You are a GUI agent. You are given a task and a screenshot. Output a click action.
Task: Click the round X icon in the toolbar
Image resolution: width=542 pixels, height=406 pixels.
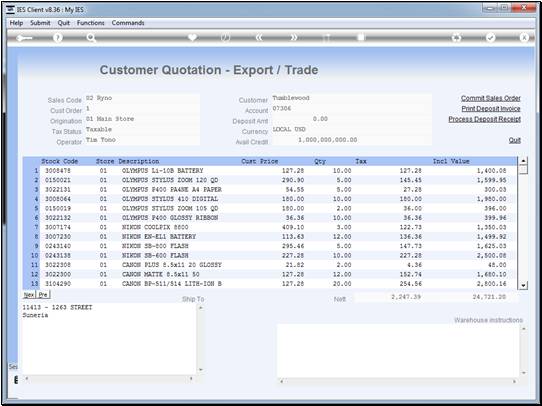tap(524, 38)
